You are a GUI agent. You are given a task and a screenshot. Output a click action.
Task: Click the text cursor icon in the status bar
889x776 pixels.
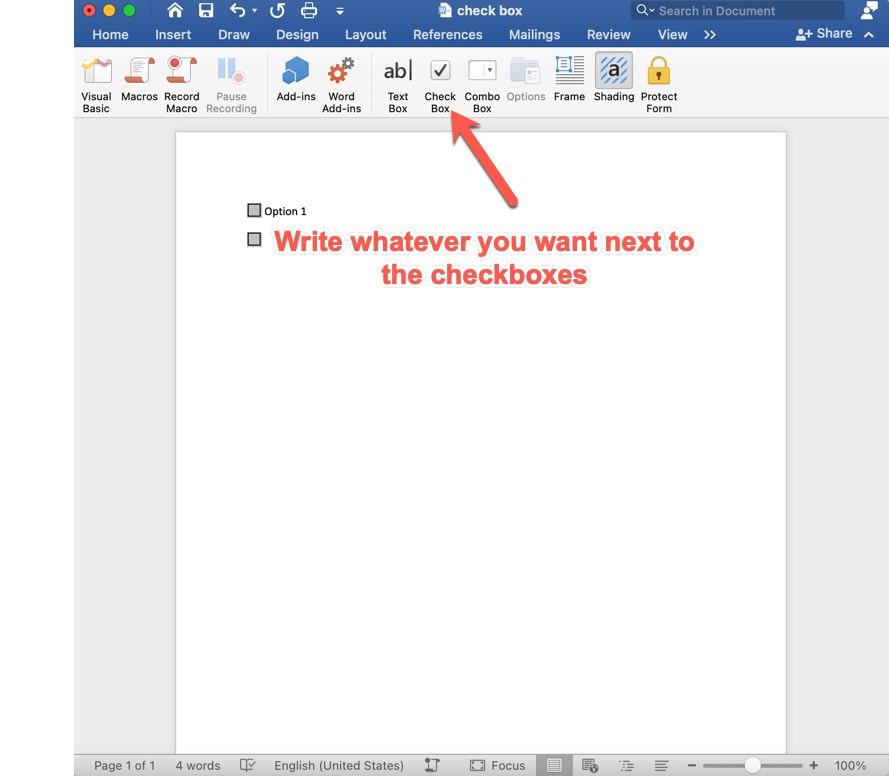click(432, 765)
